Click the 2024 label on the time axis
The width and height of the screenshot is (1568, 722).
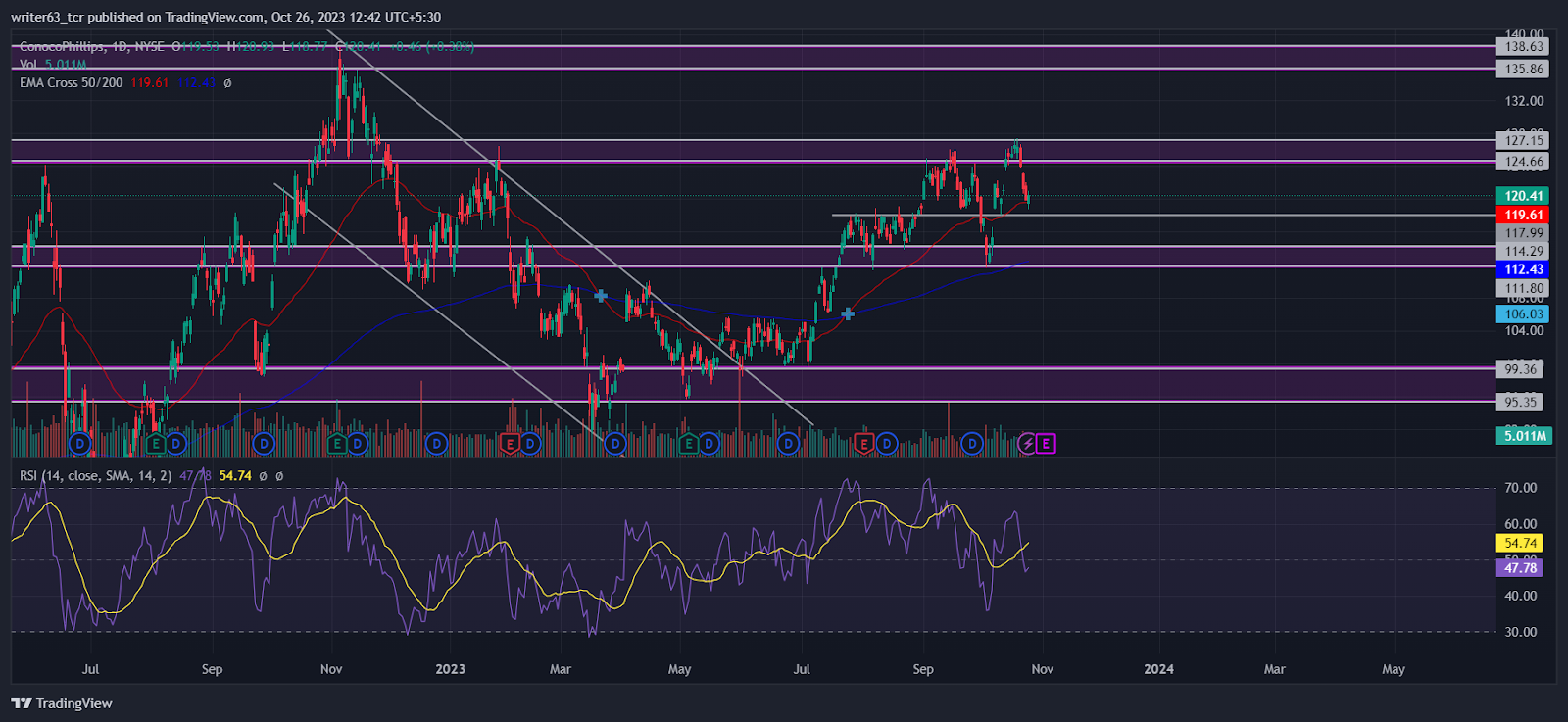click(1158, 669)
